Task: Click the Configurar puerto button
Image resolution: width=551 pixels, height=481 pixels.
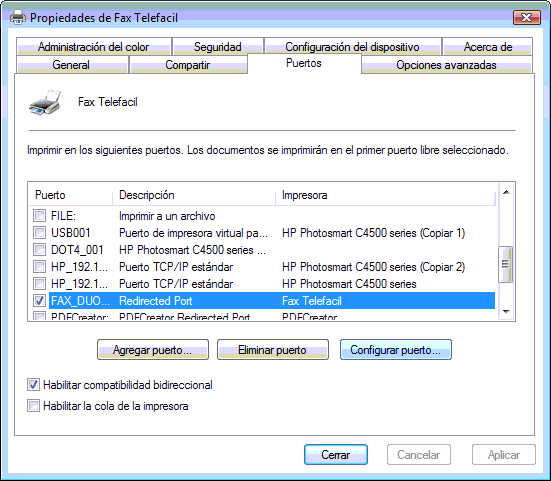Action: point(396,350)
